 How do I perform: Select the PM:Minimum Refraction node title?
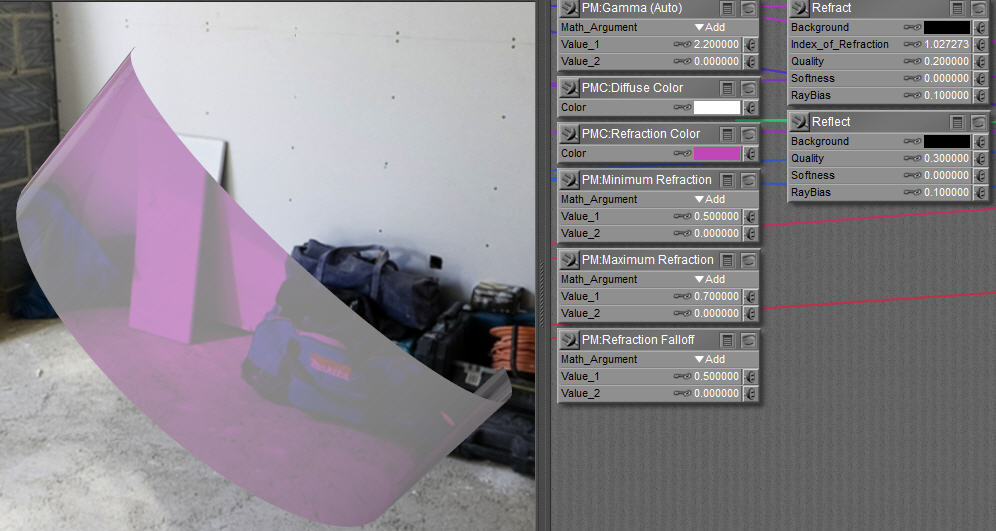[646, 180]
